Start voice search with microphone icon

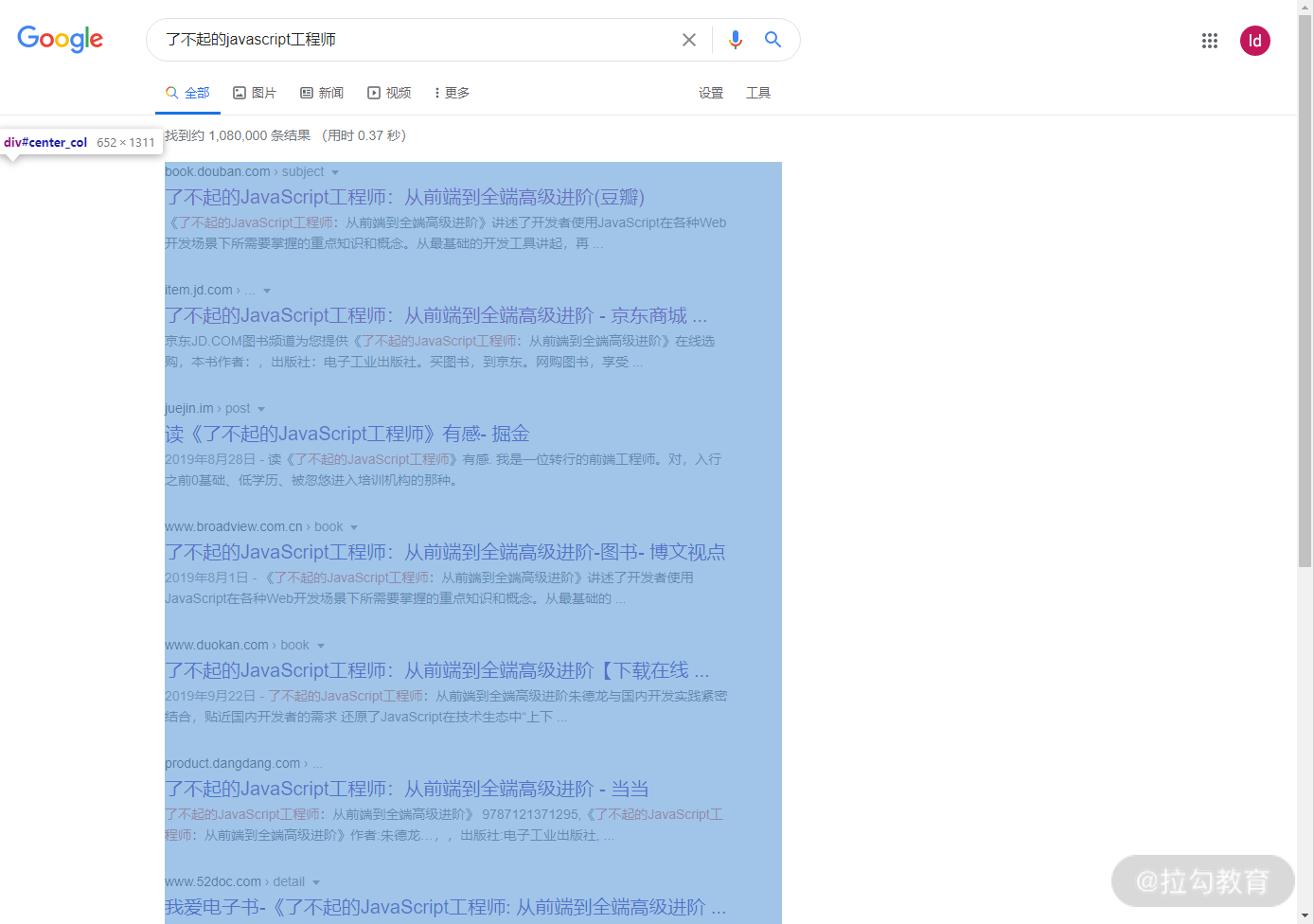(x=736, y=40)
